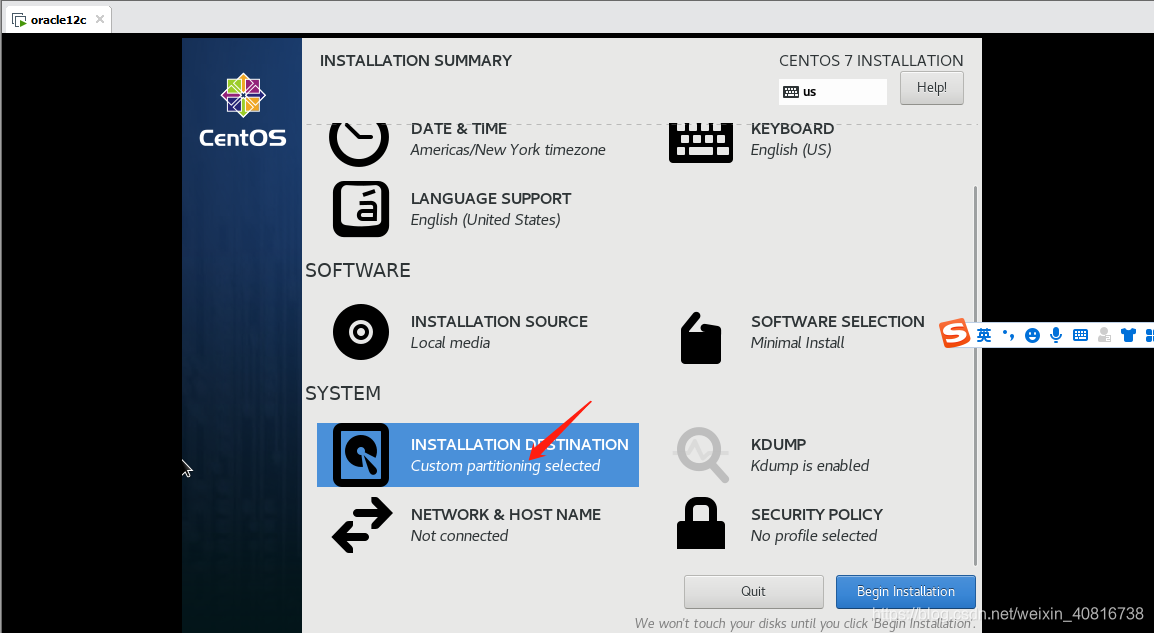Click the oracle12c VM tab icon
Screen dimensions: 1154x633
19,20
